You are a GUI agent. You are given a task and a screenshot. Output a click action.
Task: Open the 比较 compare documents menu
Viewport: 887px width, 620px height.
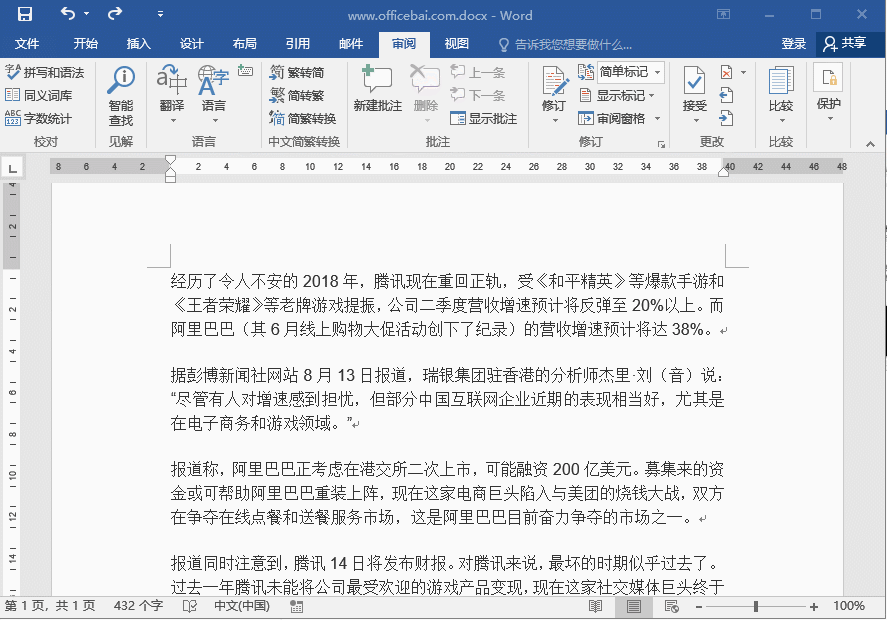click(x=781, y=94)
